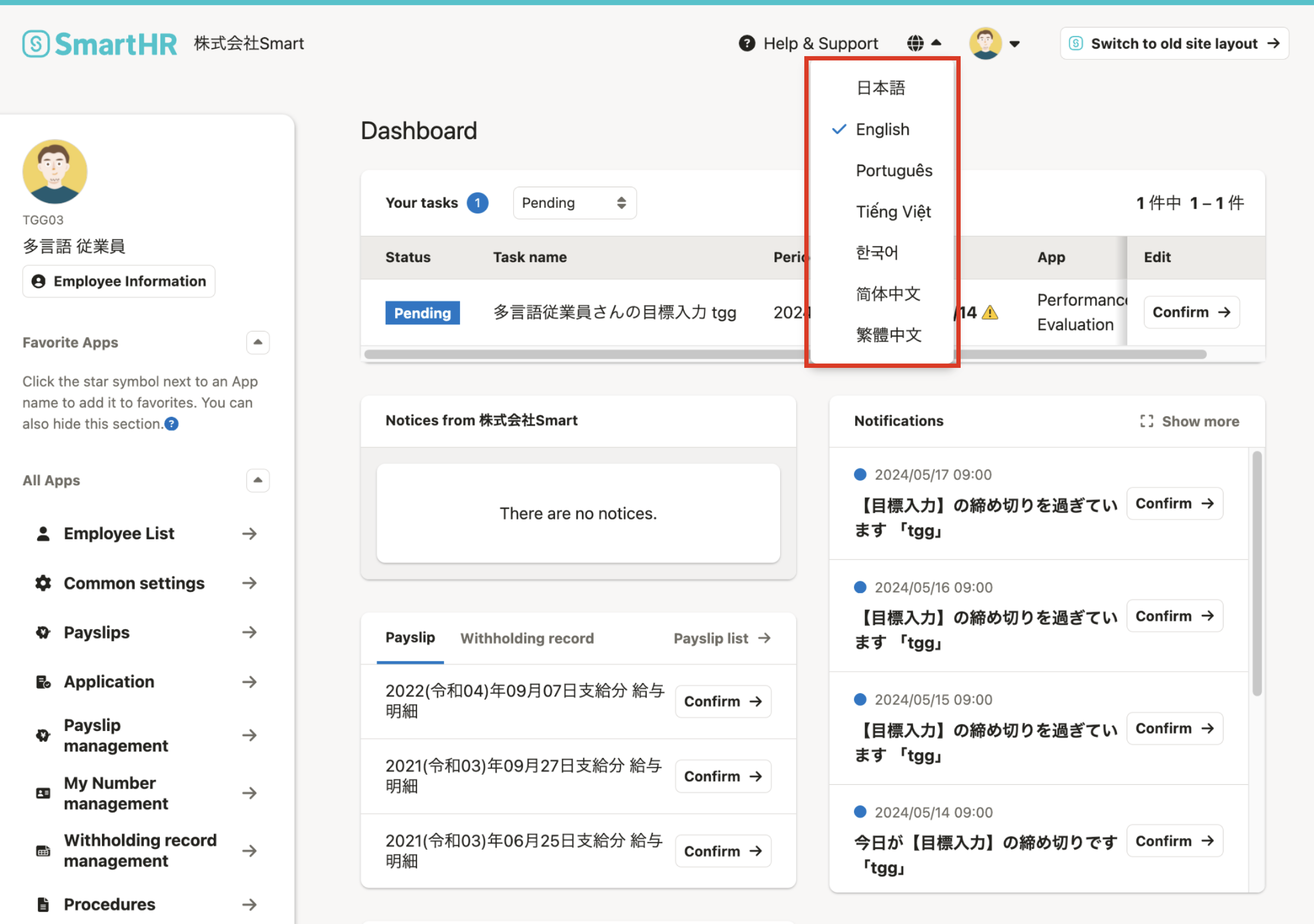Switch to the Withholding record tab

527,639
